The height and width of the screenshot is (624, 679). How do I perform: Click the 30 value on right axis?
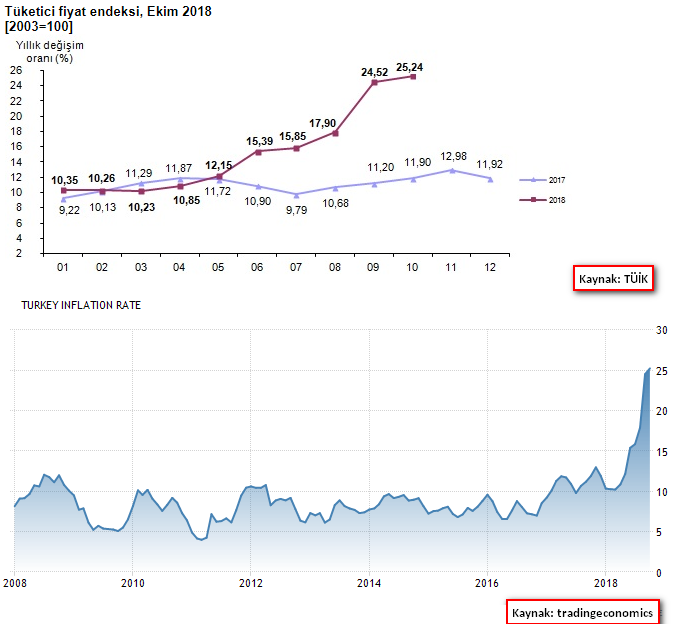[x=662, y=330]
